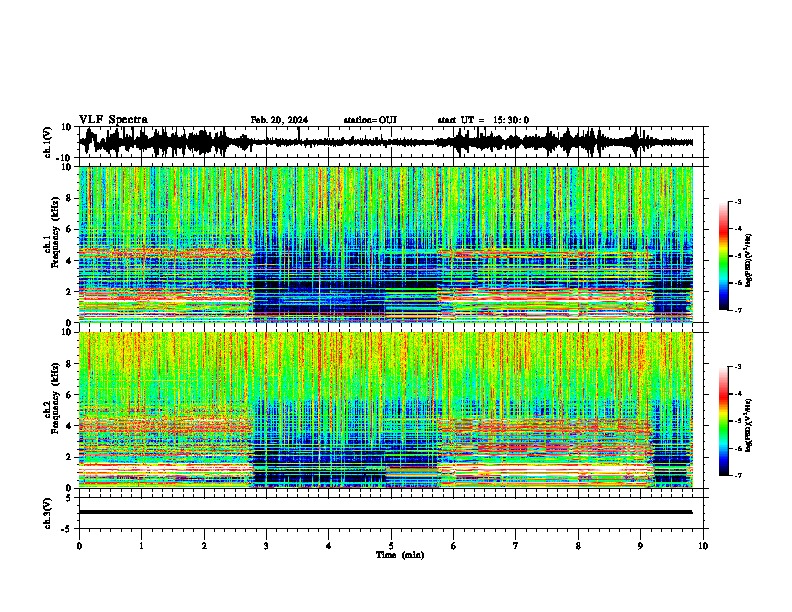Screen dimensions: 792x612
Task: Click the ch.2 color bar log(PSD) label
Action: [749, 425]
